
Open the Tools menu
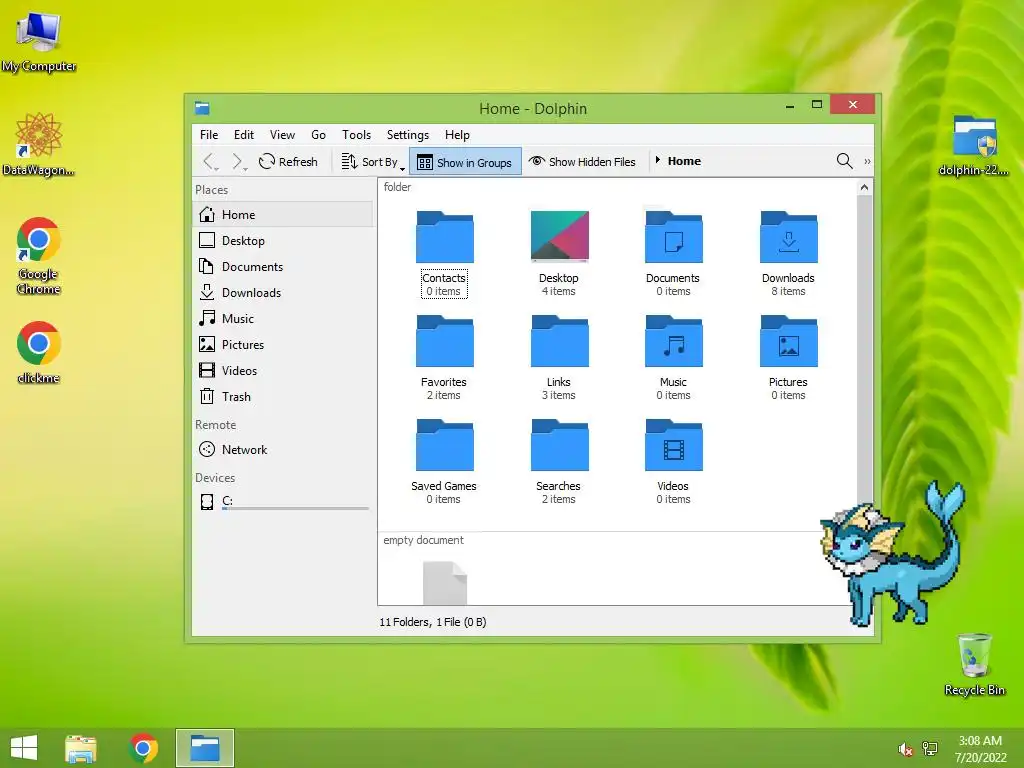[x=356, y=135]
